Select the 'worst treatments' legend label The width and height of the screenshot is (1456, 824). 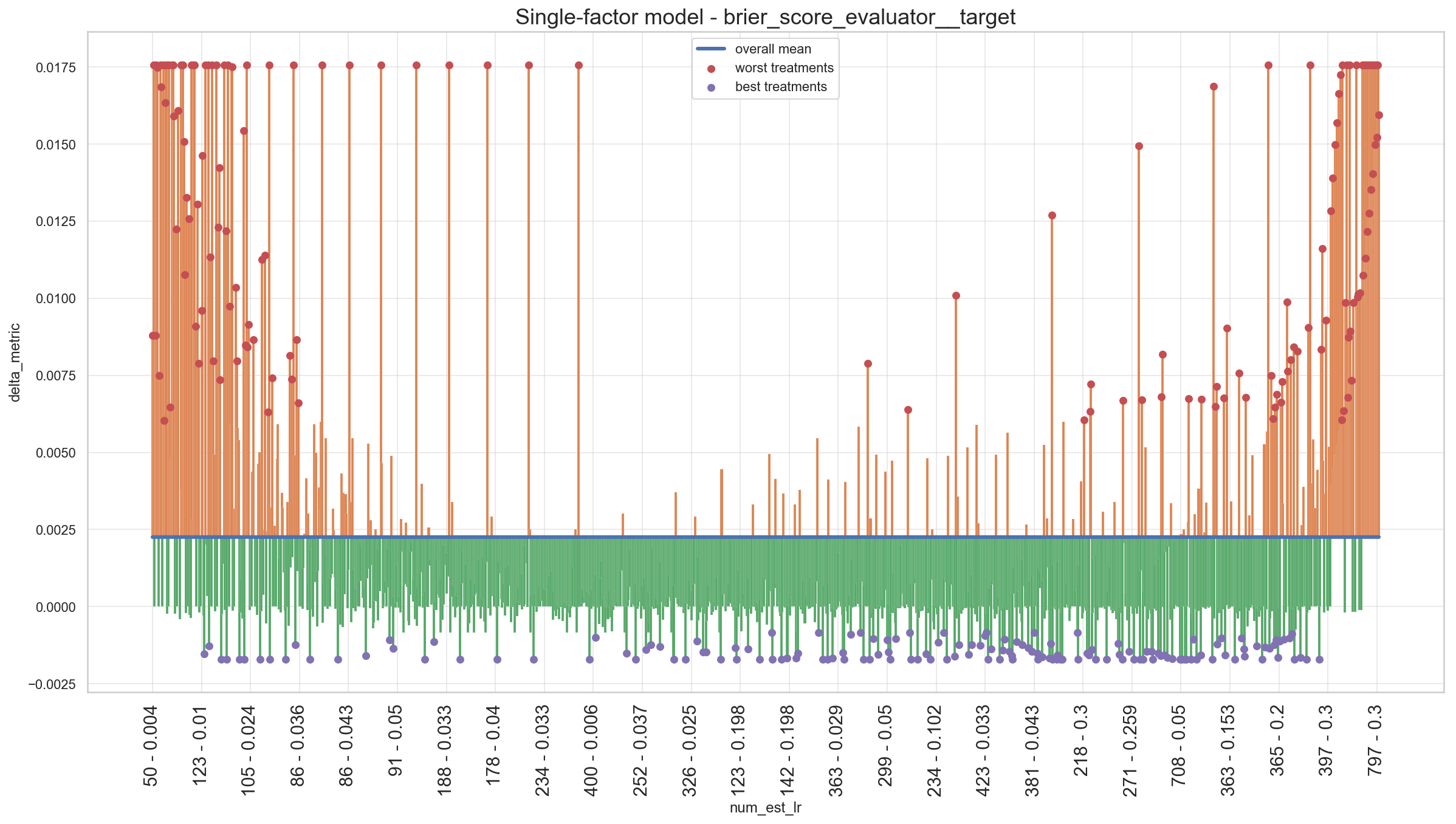[784, 68]
